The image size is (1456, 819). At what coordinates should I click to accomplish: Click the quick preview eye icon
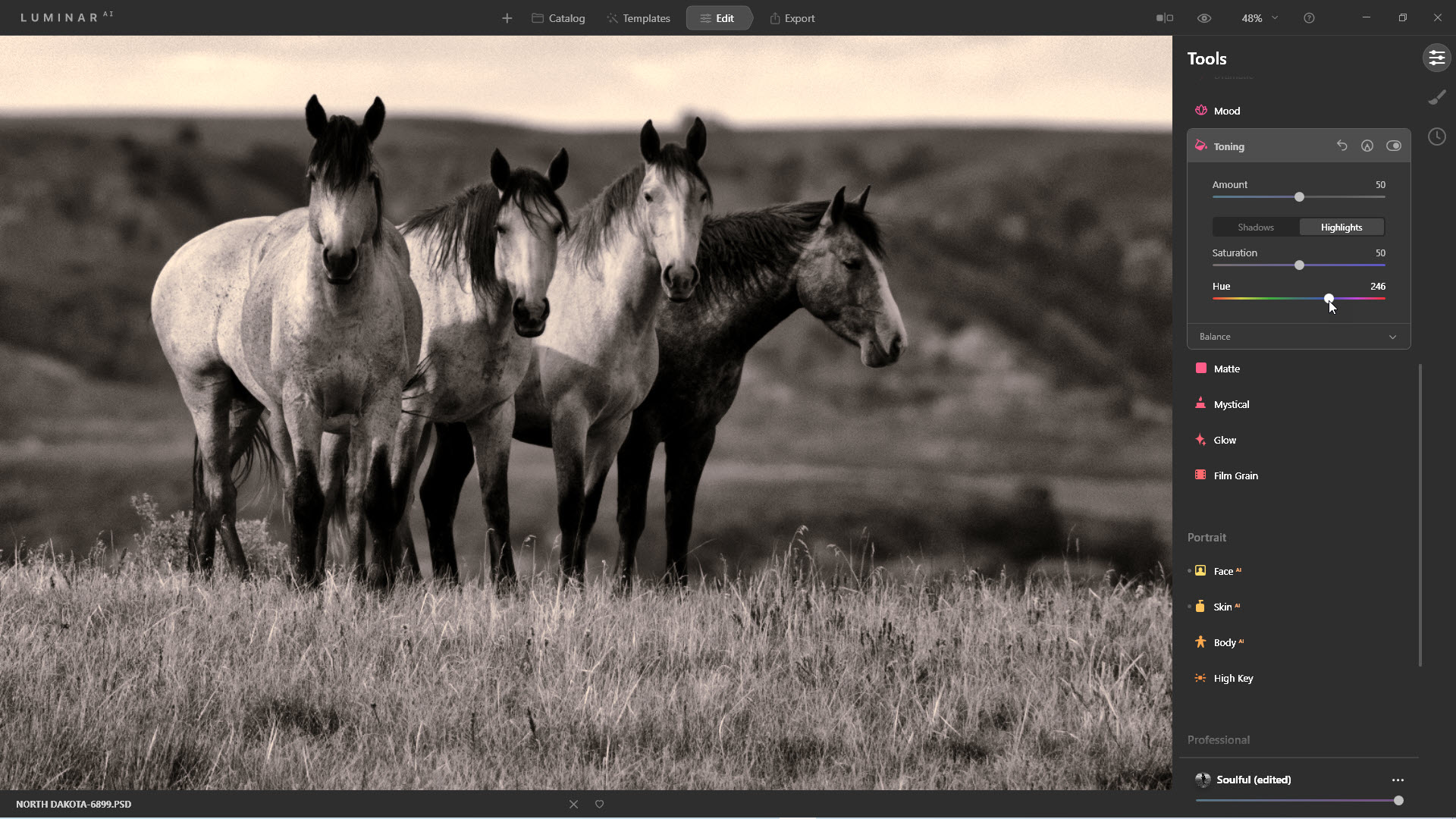(1204, 18)
